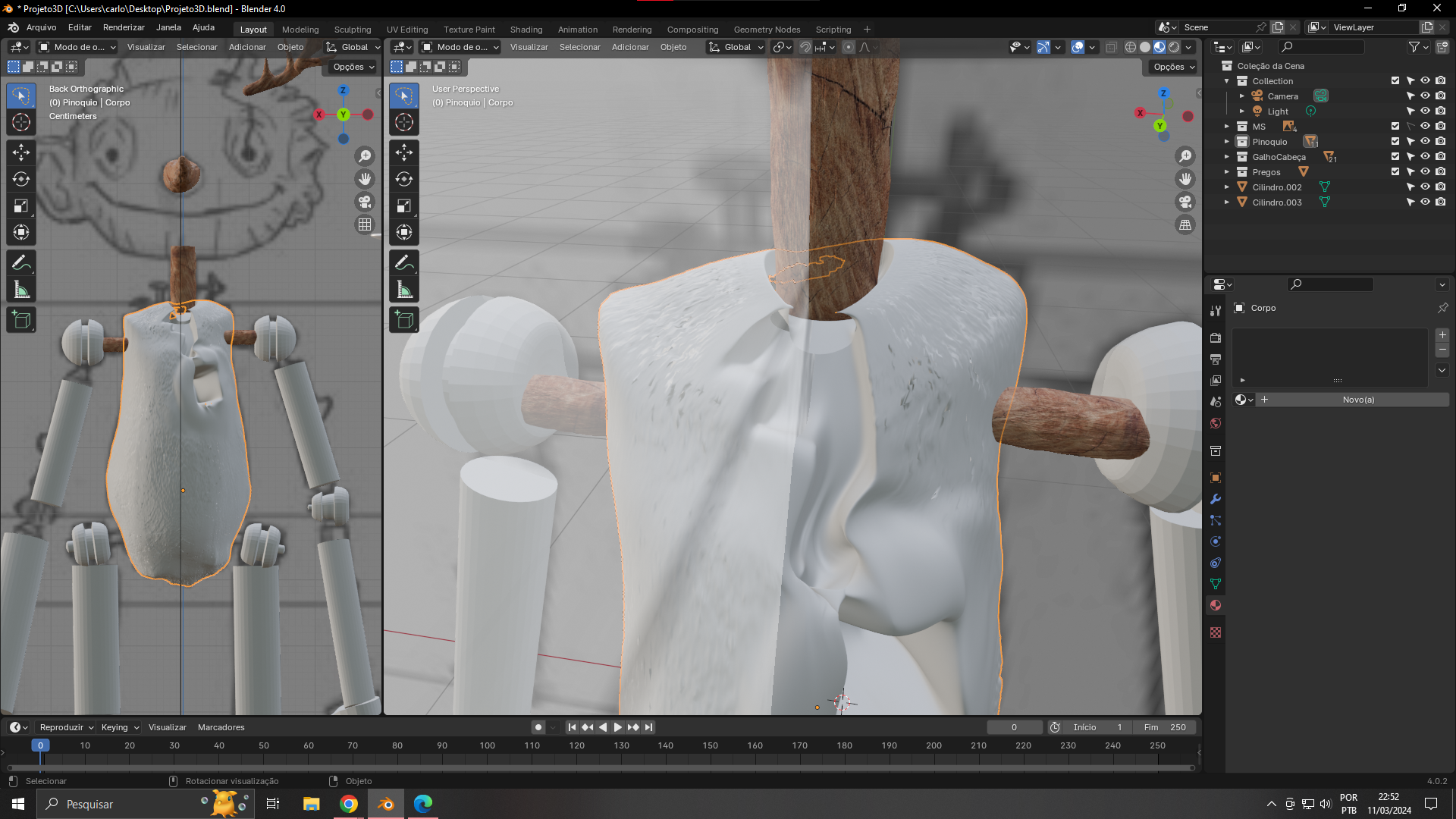Select the Annotate tool in left viewport
Screen dimensions: 1456x819
coord(21,263)
